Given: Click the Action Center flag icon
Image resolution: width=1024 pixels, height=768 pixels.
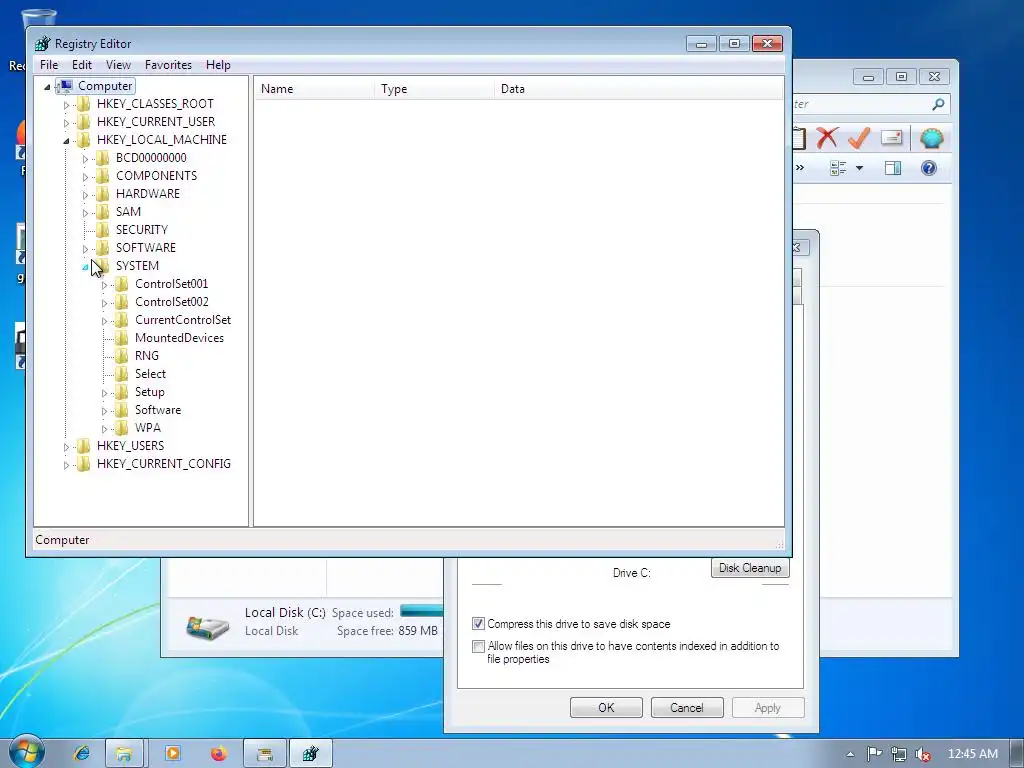Looking at the screenshot, I should tap(874, 754).
